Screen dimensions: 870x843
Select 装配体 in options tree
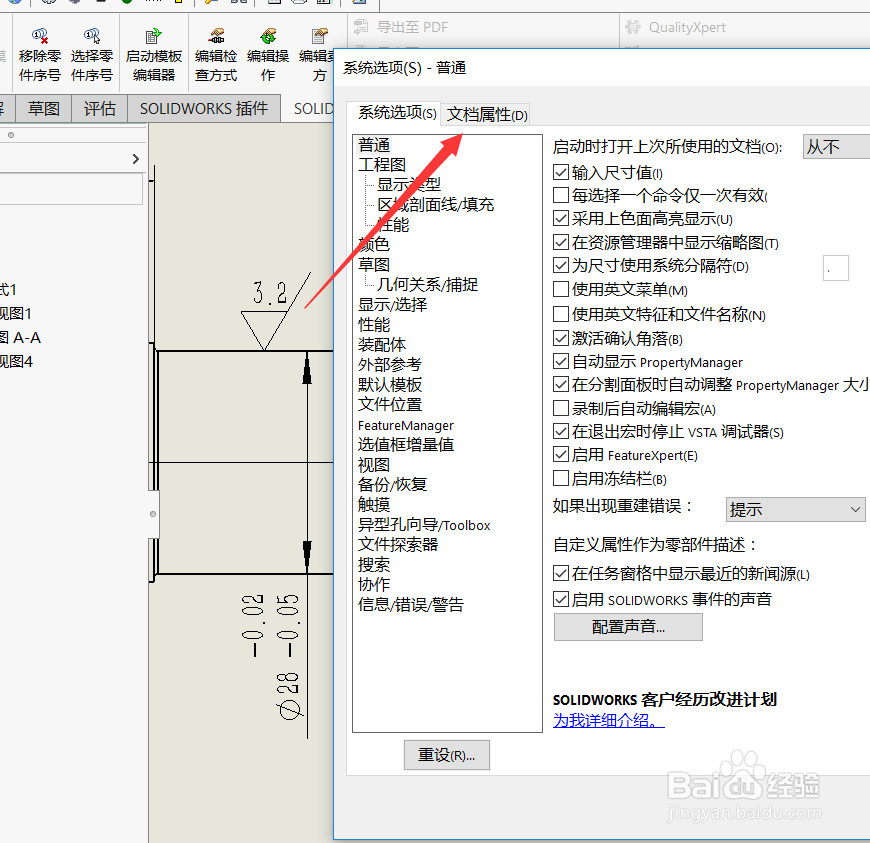point(382,345)
